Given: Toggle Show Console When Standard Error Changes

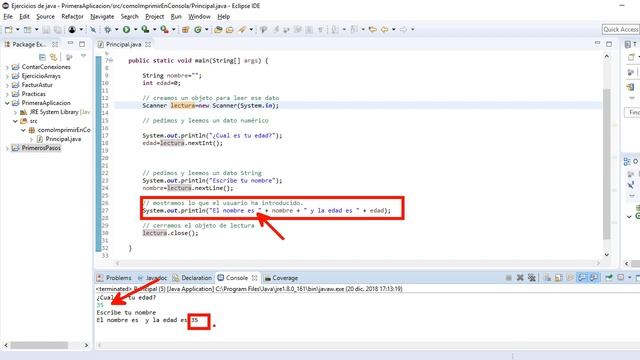Looking at the screenshot, I should (594, 278).
